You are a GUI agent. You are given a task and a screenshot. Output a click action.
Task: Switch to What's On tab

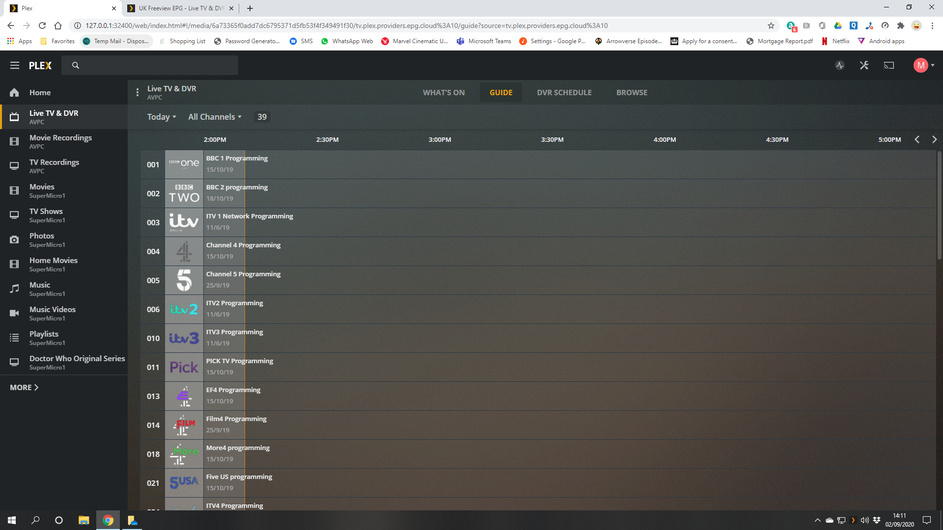pos(443,93)
